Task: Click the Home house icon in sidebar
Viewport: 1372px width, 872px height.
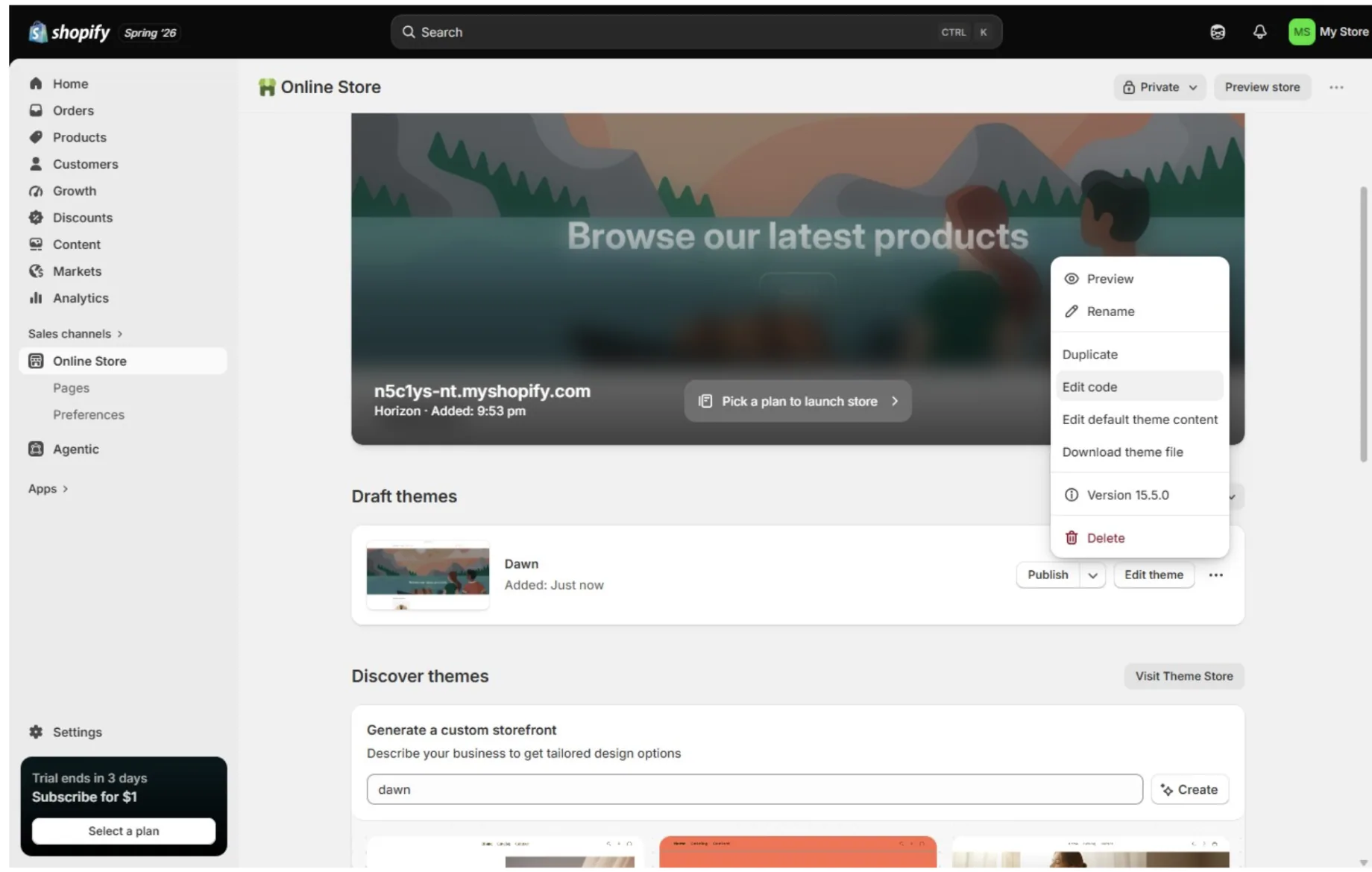Action: [36, 83]
